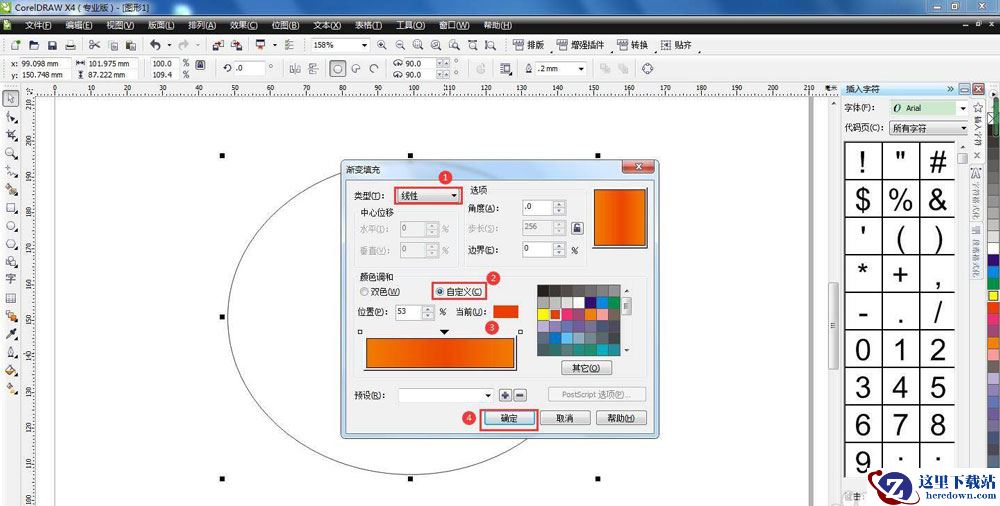Open the 位图 menu
1000x506 pixels.
click(x=285, y=26)
